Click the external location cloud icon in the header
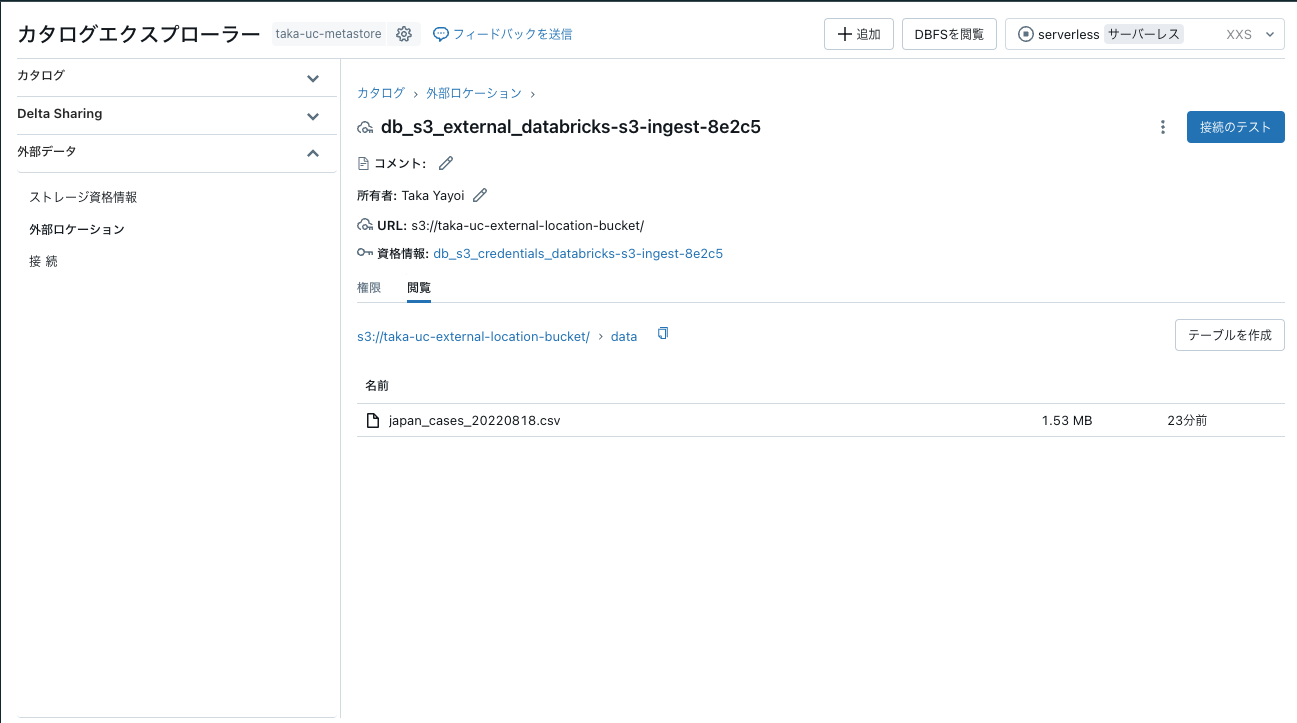1297x723 pixels. [364, 127]
